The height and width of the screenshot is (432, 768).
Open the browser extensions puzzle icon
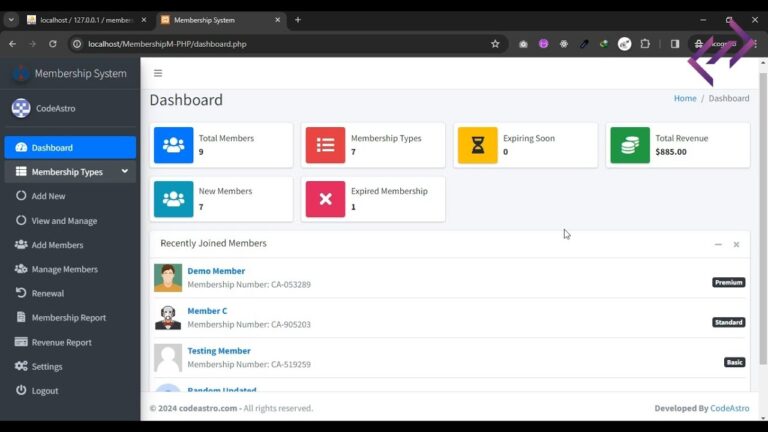pyautogui.click(x=645, y=44)
